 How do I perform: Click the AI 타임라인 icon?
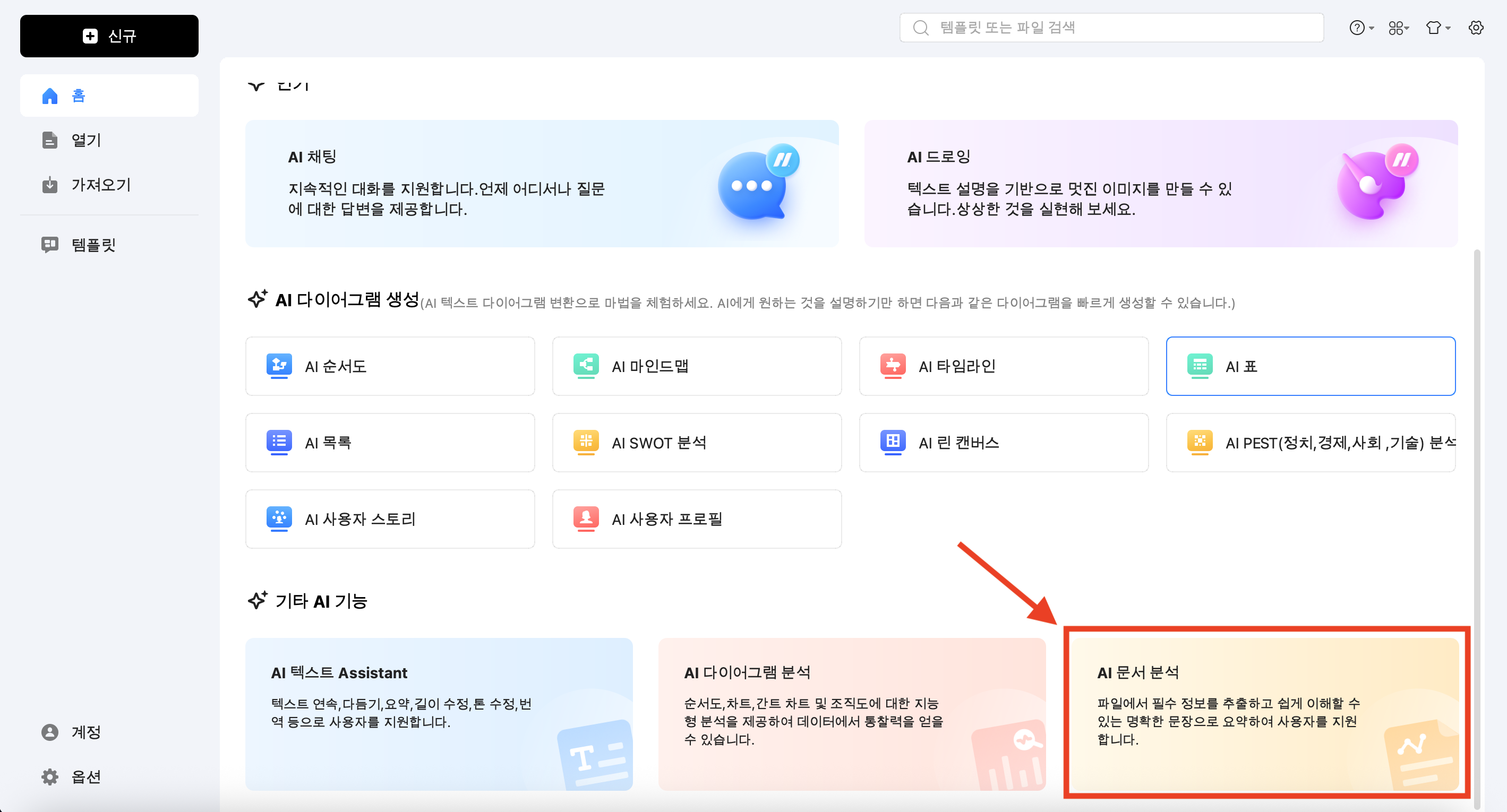pos(893,365)
